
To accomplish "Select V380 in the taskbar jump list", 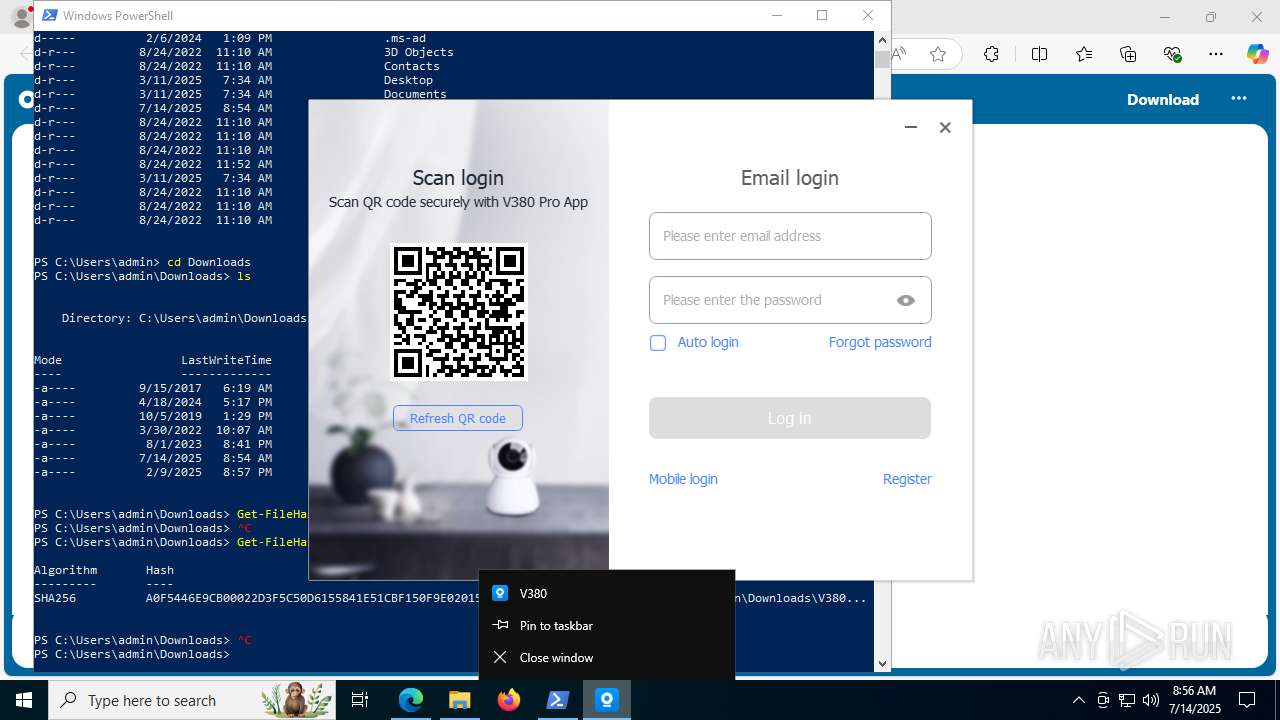I will coord(607,593).
